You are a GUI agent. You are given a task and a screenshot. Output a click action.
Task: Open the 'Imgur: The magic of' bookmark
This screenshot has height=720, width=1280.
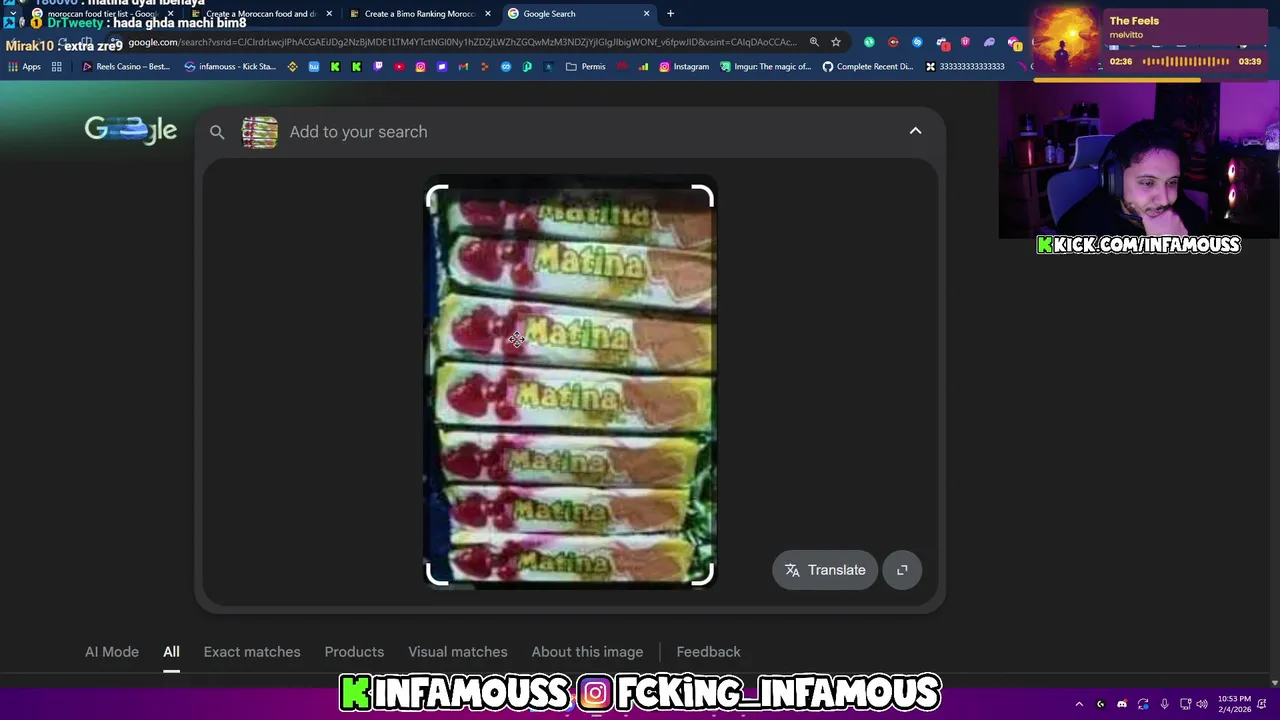point(766,67)
